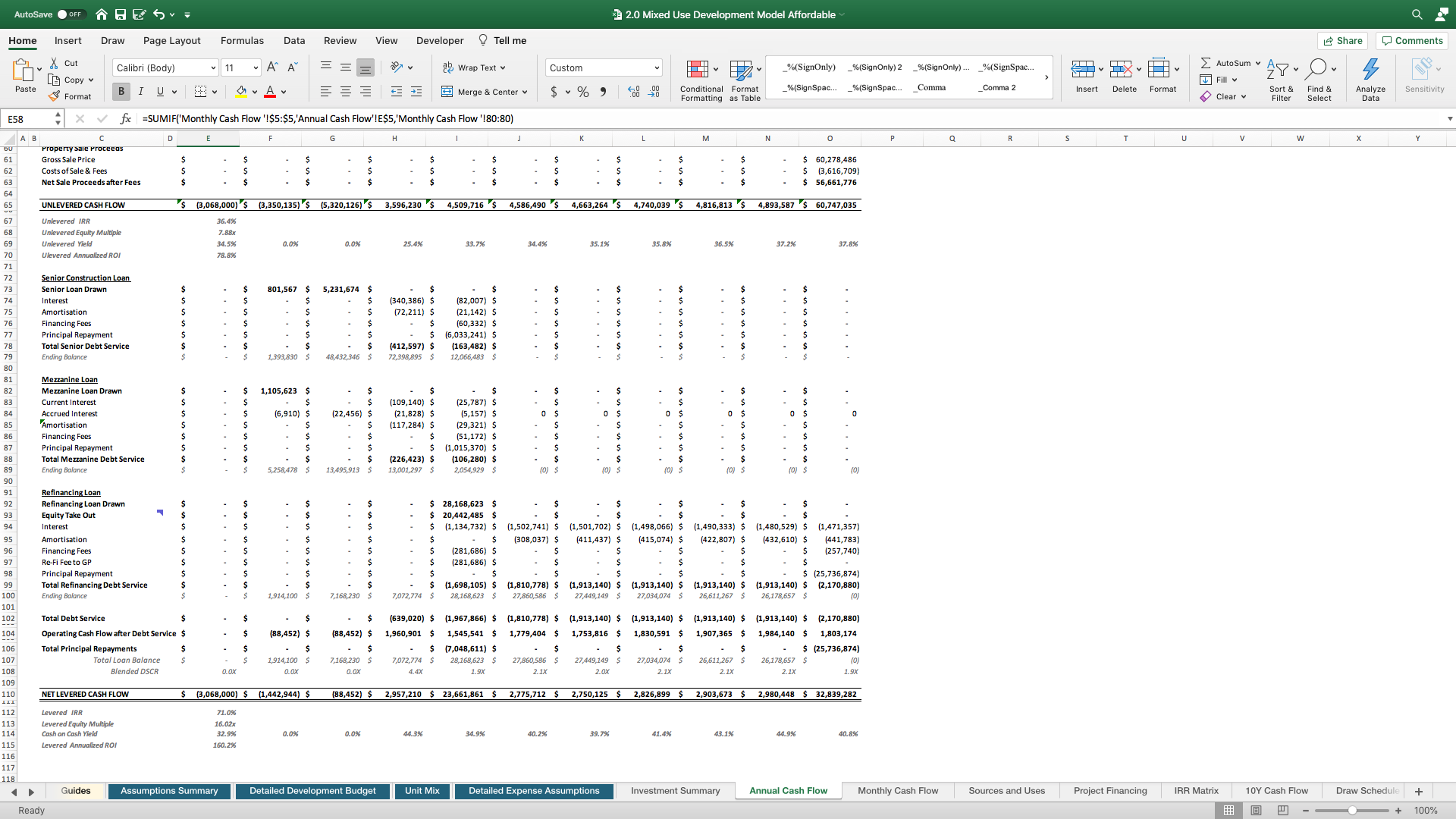The height and width of the screenshot is (819, 1456).
Task: Toggle Bold formatting
Action: (x=121, y=92)
